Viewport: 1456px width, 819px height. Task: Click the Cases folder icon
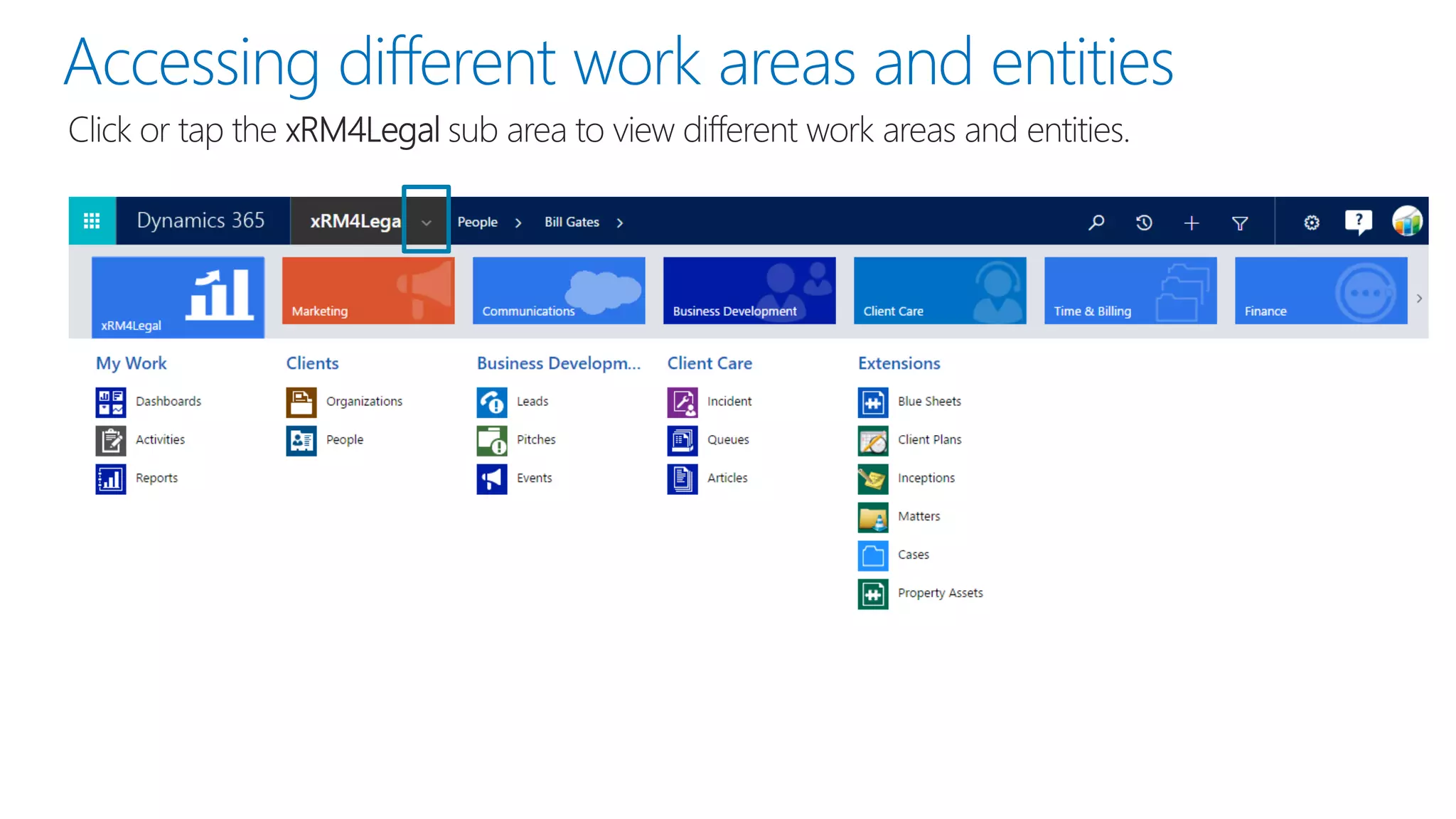[x=873, y=555]
